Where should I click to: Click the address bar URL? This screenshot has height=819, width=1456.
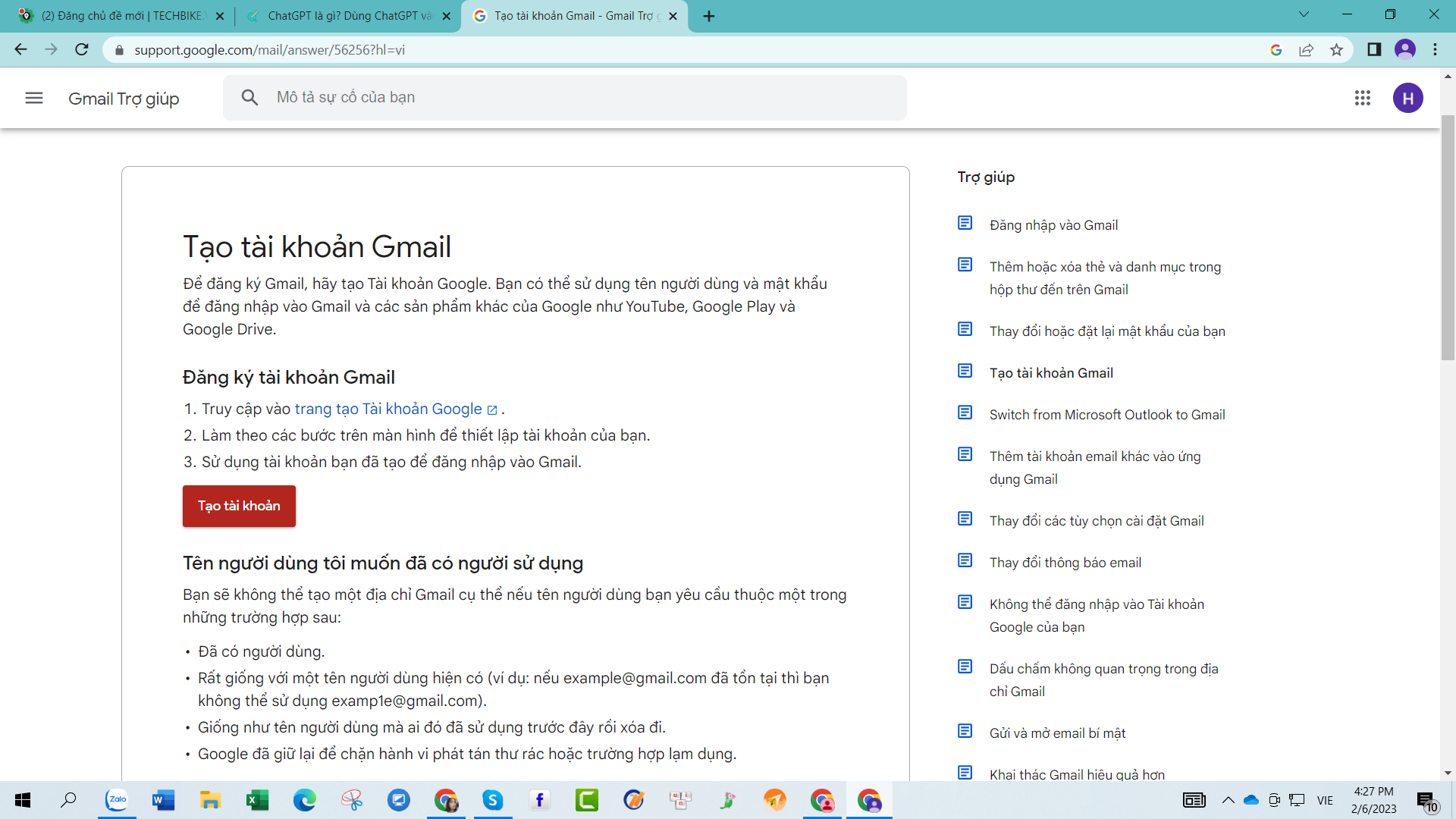(269, 50)
